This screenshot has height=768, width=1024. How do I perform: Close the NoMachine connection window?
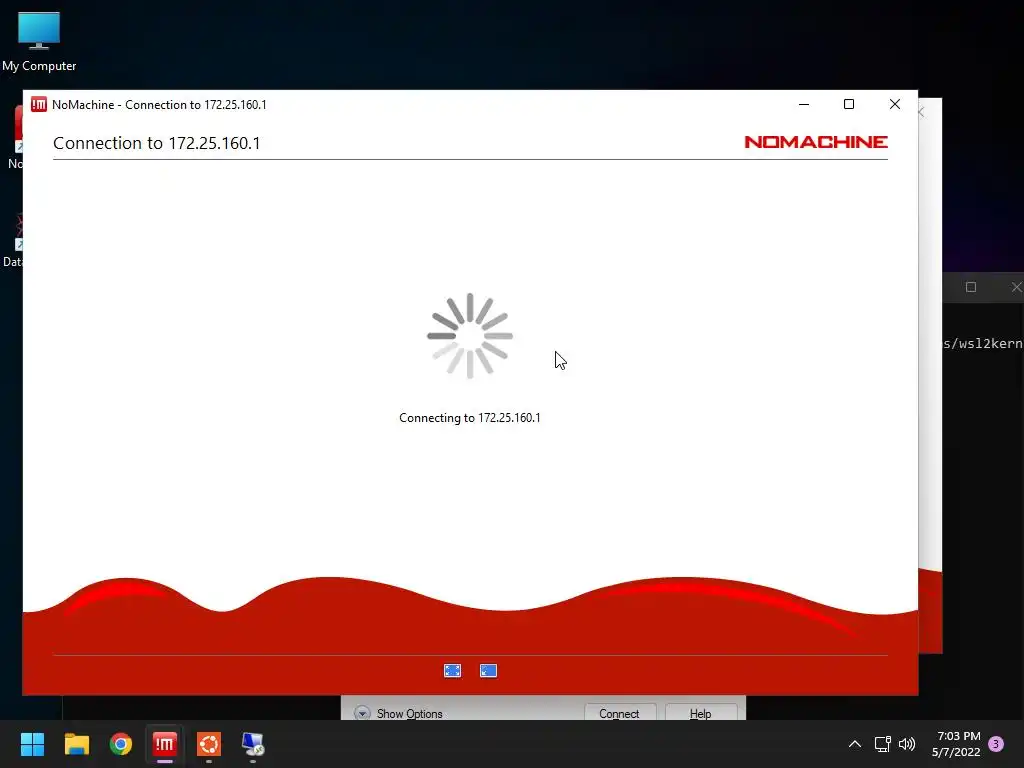[895, 104]
